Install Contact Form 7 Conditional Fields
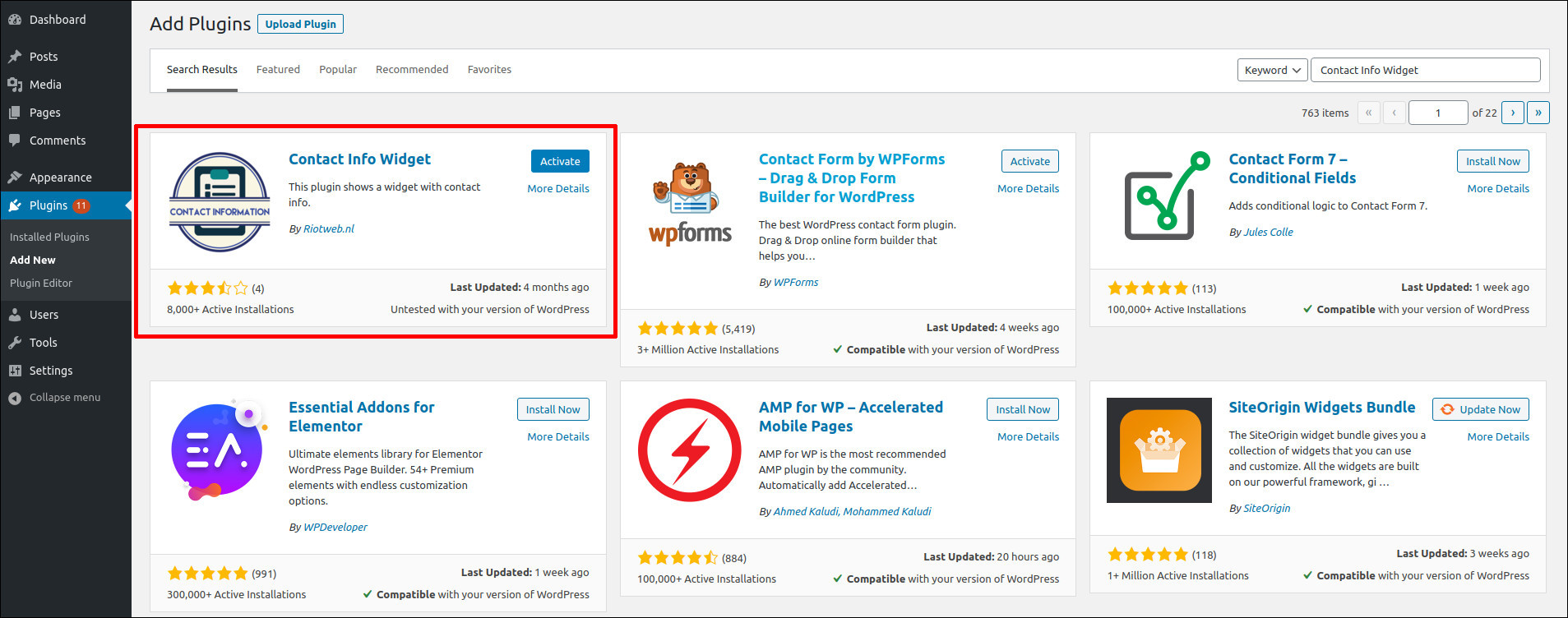Viewport: 1568px width, 618px height. pyautogui.click(x=1493, y=161)
